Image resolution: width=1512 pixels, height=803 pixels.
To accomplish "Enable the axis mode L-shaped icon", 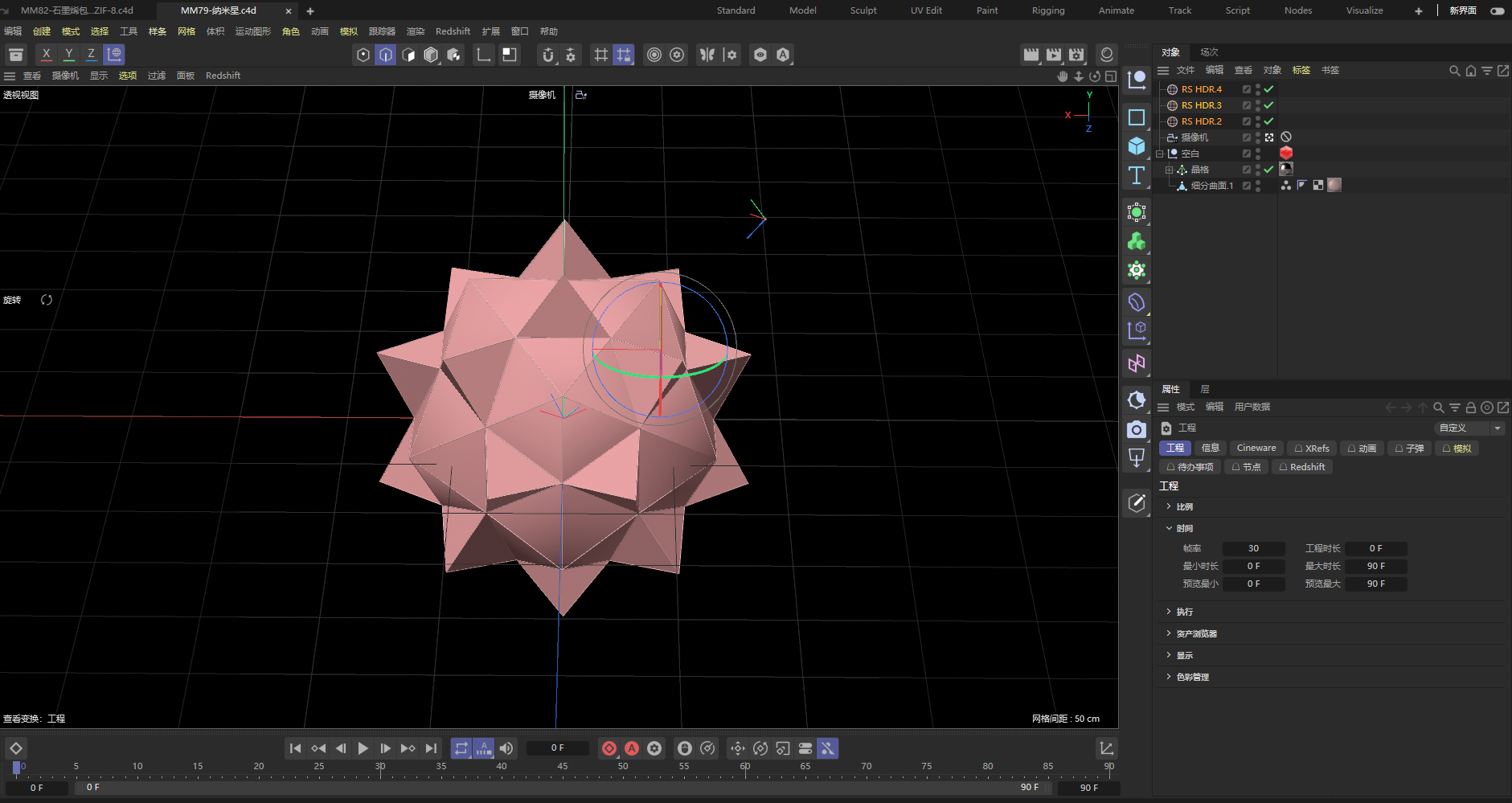I will click(x=484, y=55).
